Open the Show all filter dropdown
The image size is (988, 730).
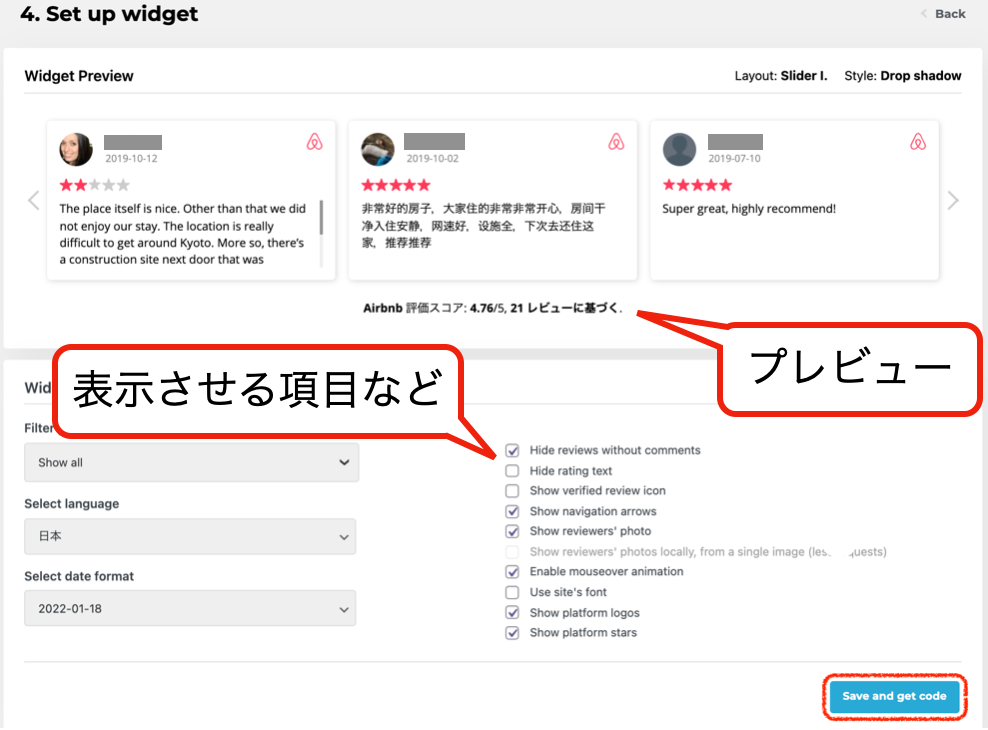[x=191, y=463]
